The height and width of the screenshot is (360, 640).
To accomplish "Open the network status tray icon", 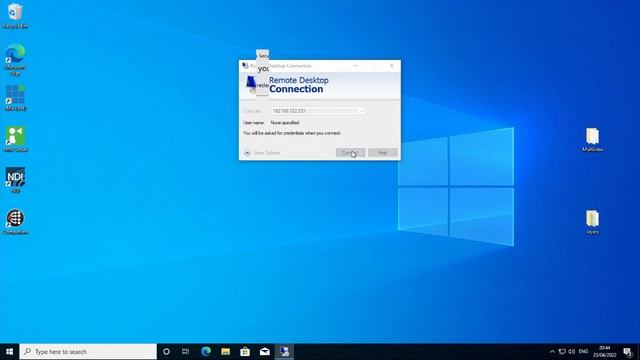I will pyautogui.click(x=562, y=351).
